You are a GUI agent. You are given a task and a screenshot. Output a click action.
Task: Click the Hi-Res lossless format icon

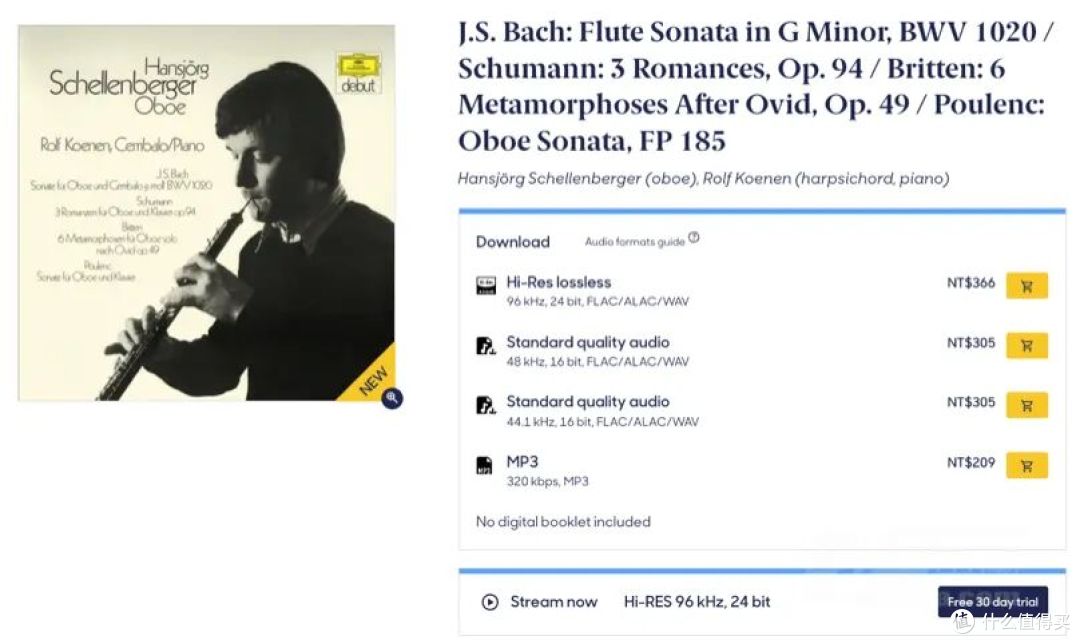pos(486,285)
